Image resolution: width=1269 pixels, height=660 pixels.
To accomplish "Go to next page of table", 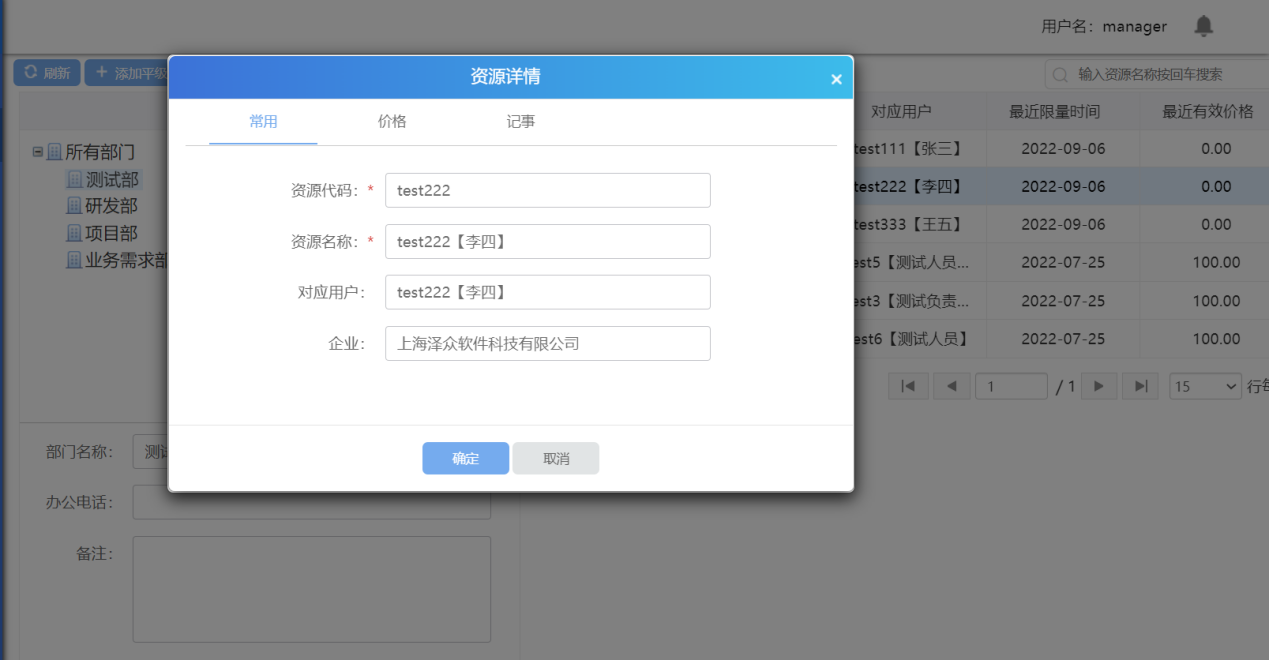I will pos(1098,386).
